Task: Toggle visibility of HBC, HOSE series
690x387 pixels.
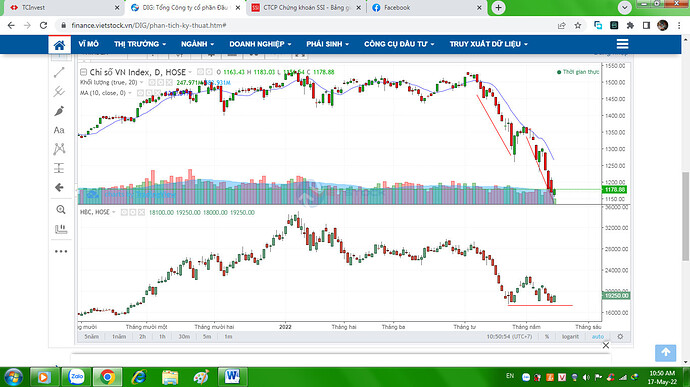Action: 124,212
